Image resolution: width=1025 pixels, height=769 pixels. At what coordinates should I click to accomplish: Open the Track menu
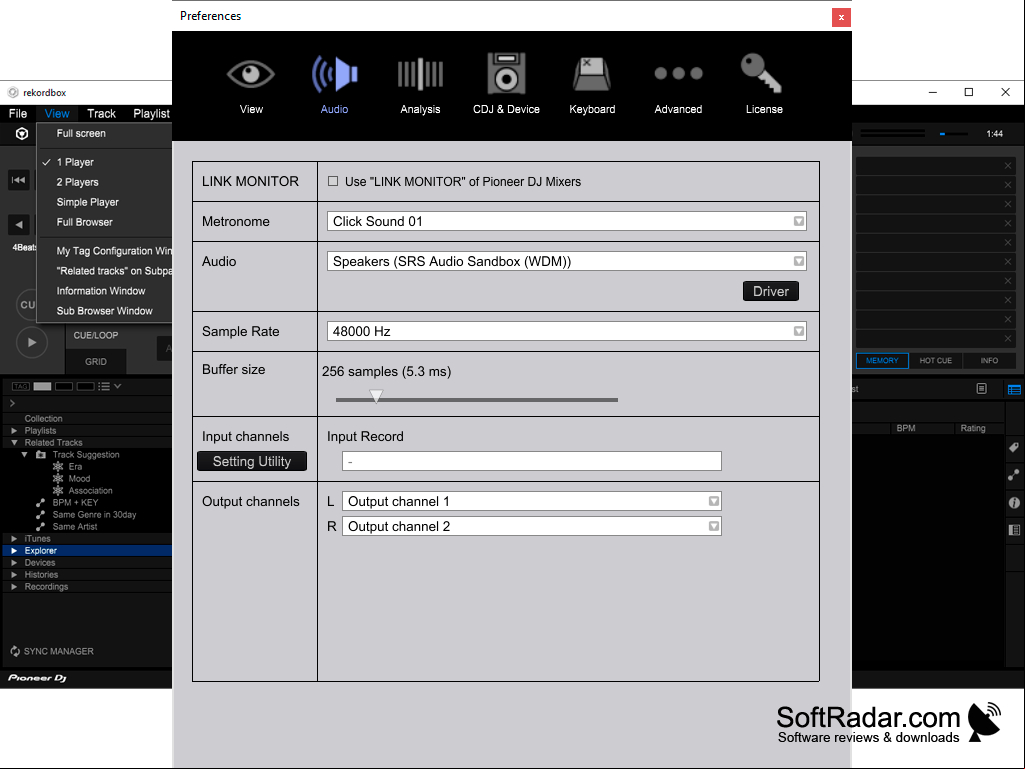pyautogui.click(x=101, y=114)
